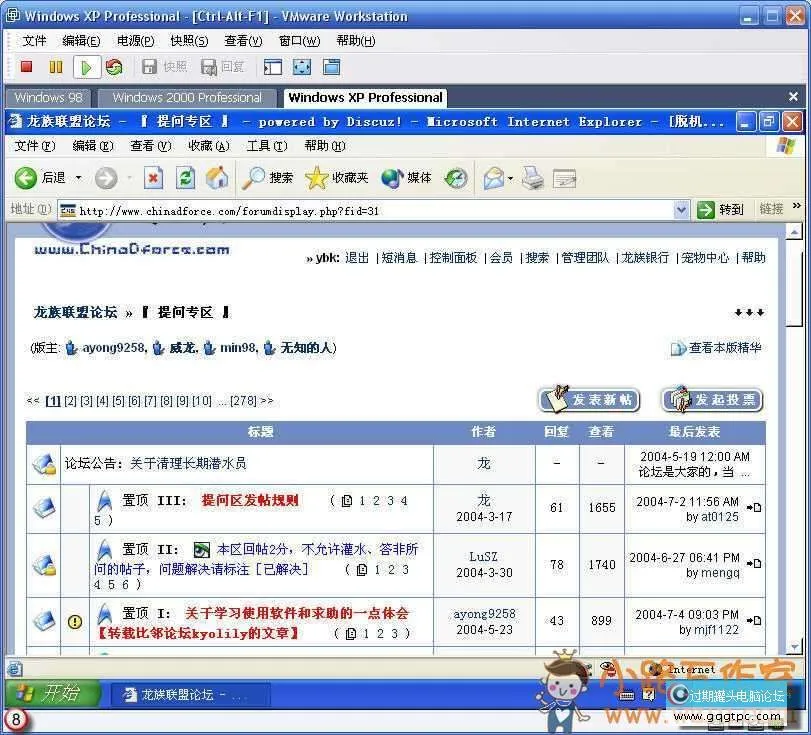Open the address bar history dropdown
The image size is (811, 735).
[x=682, y=210]
